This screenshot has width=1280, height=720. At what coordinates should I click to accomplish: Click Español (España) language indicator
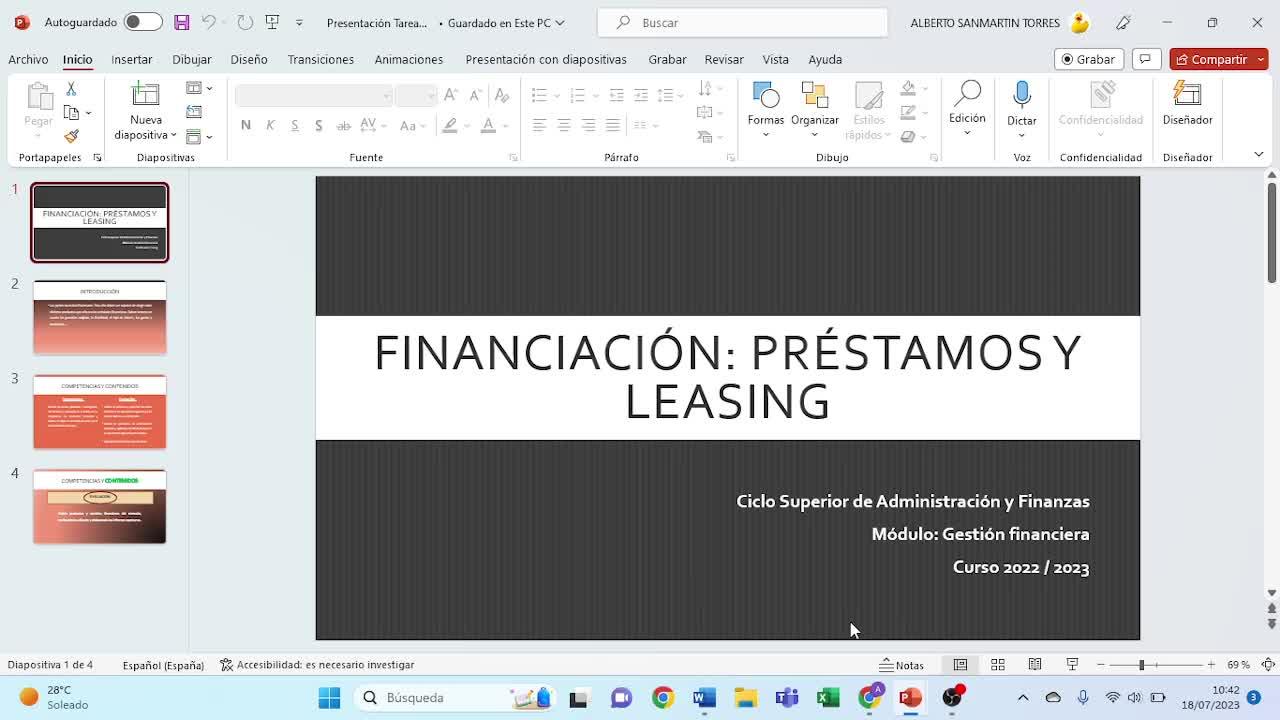[163, 665]
